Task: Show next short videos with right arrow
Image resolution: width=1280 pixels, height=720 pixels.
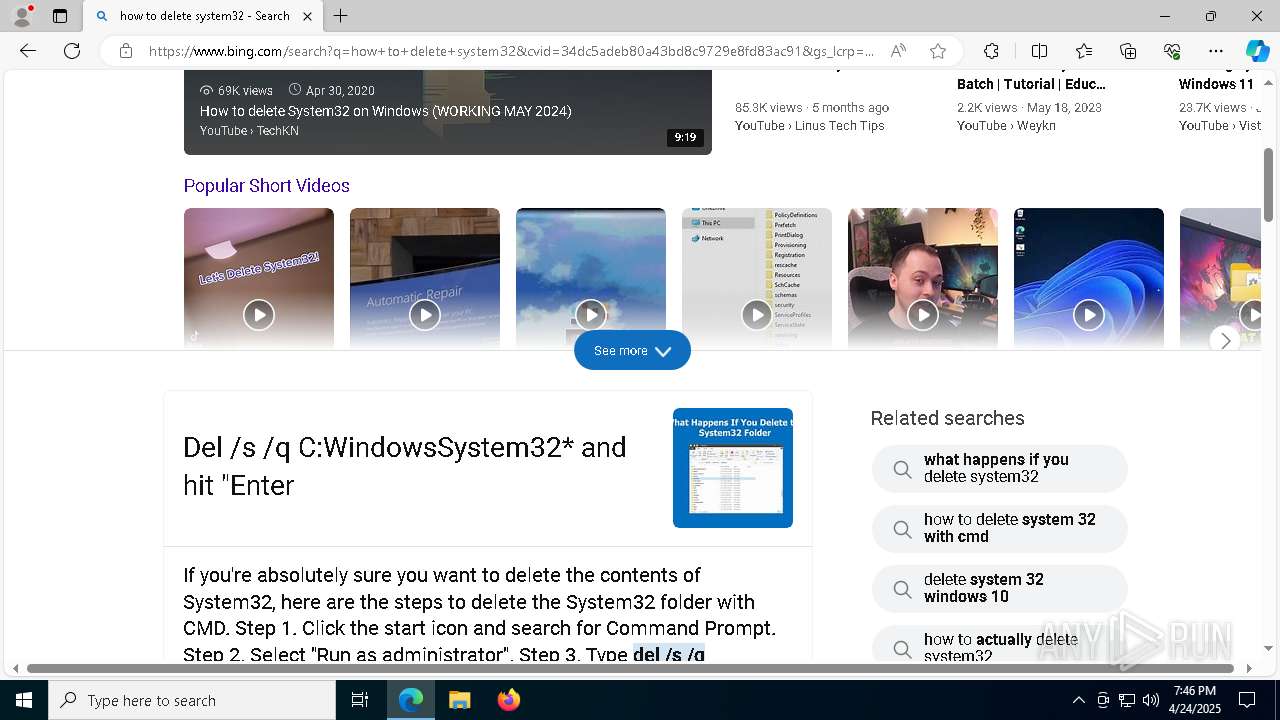Action: pyautogui.click(x=1225, y=340)
